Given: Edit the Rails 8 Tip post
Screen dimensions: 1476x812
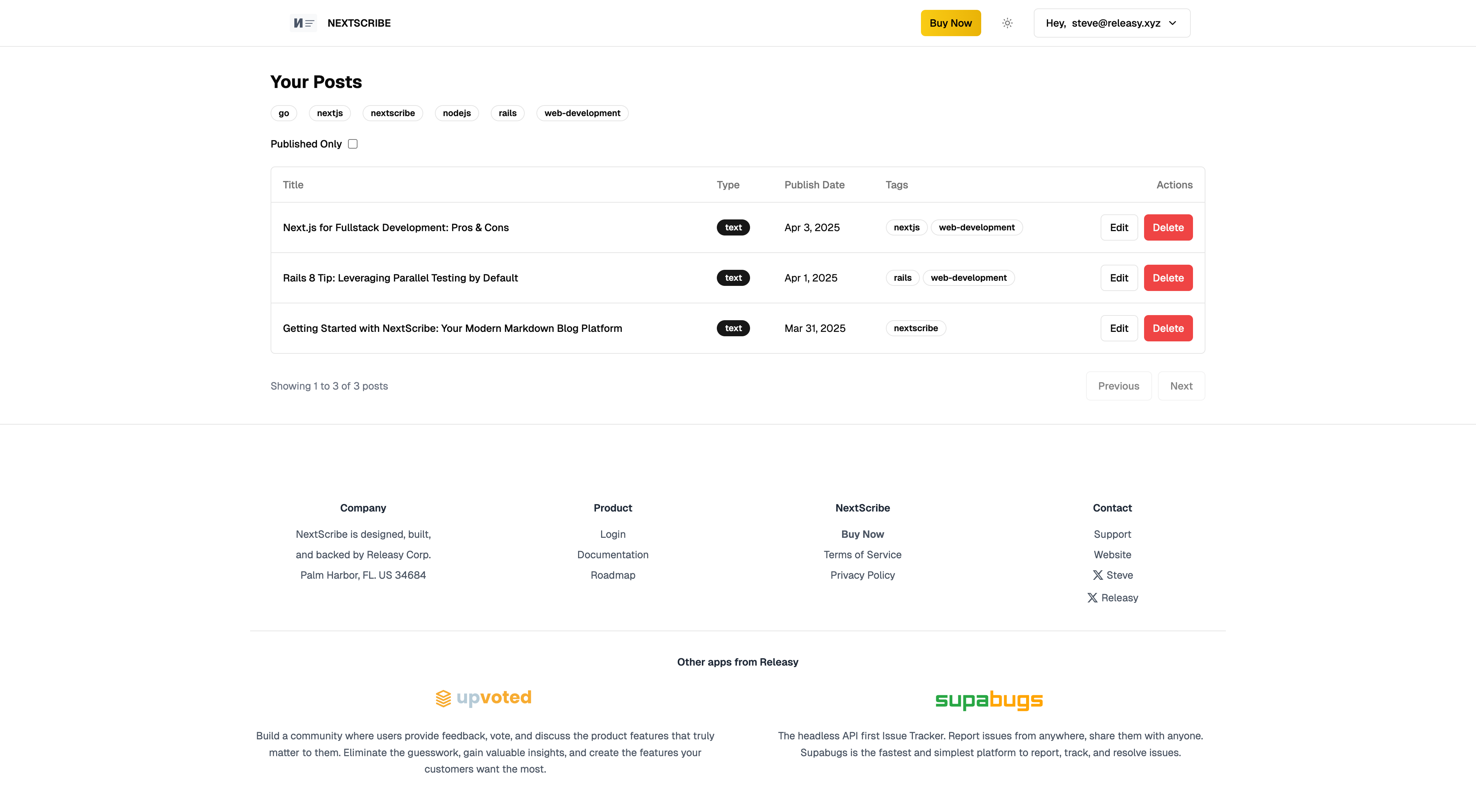Looking at the screenshot, I should 1119,278.
